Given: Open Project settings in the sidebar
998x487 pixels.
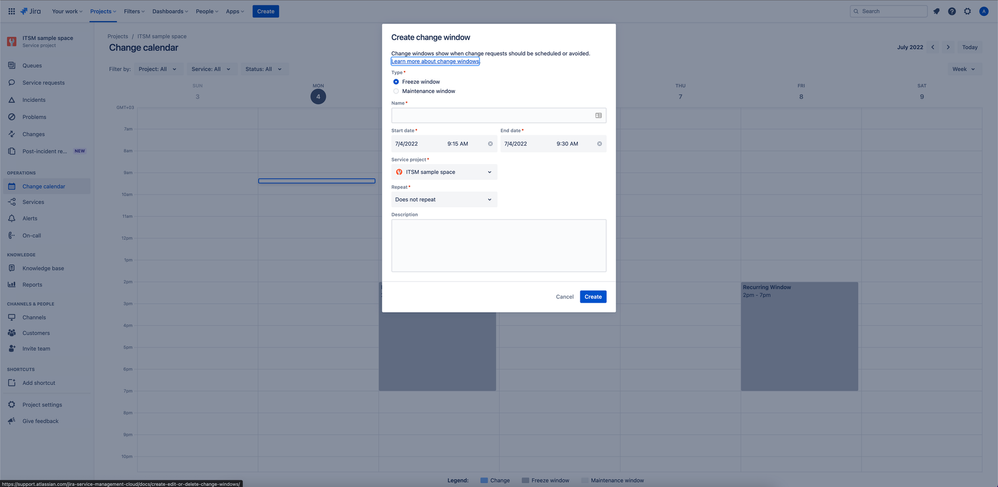Looking at the screenshot, I should pos(47,405).
